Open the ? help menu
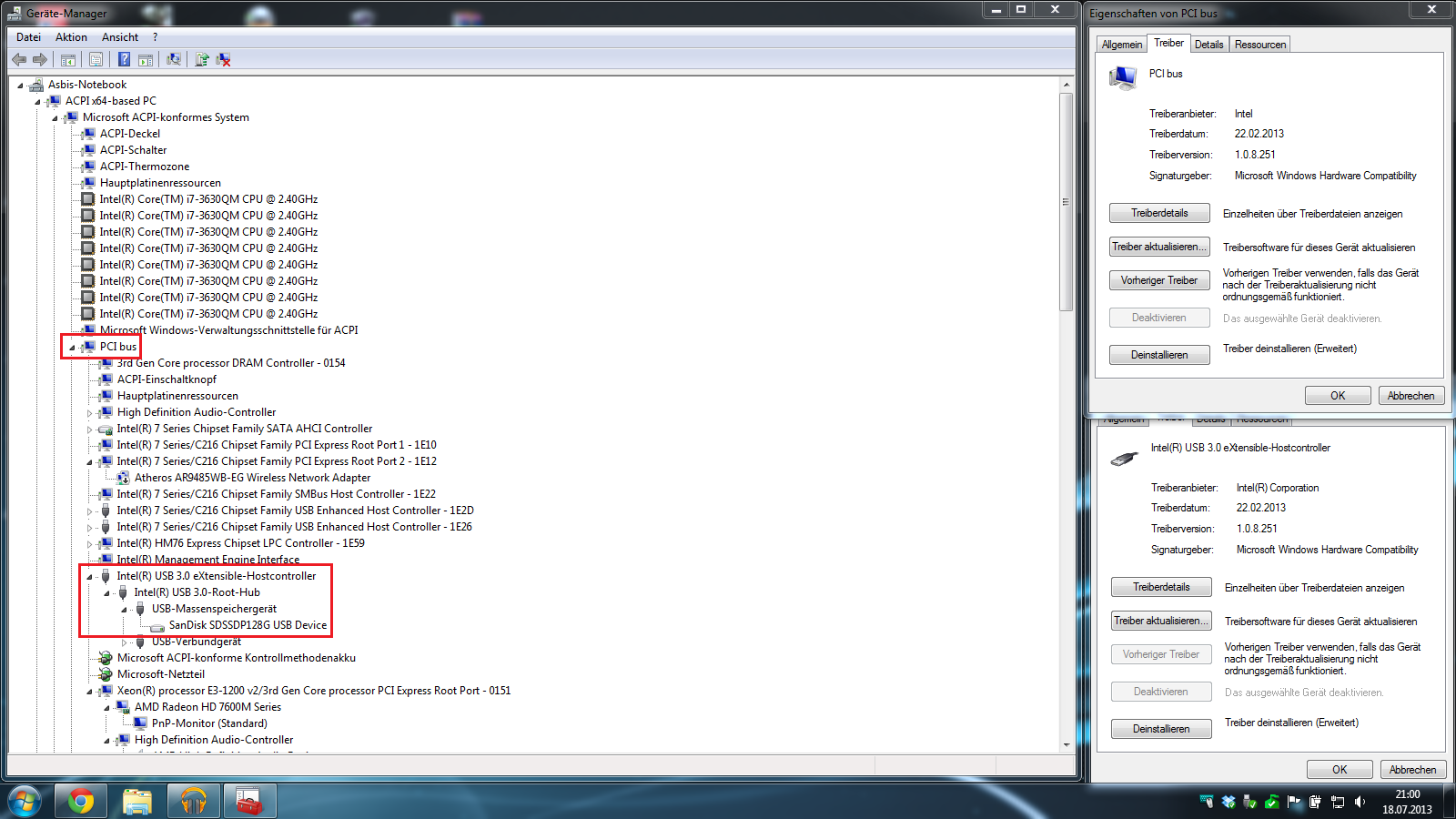1456x819 pixels. [155, 37]
